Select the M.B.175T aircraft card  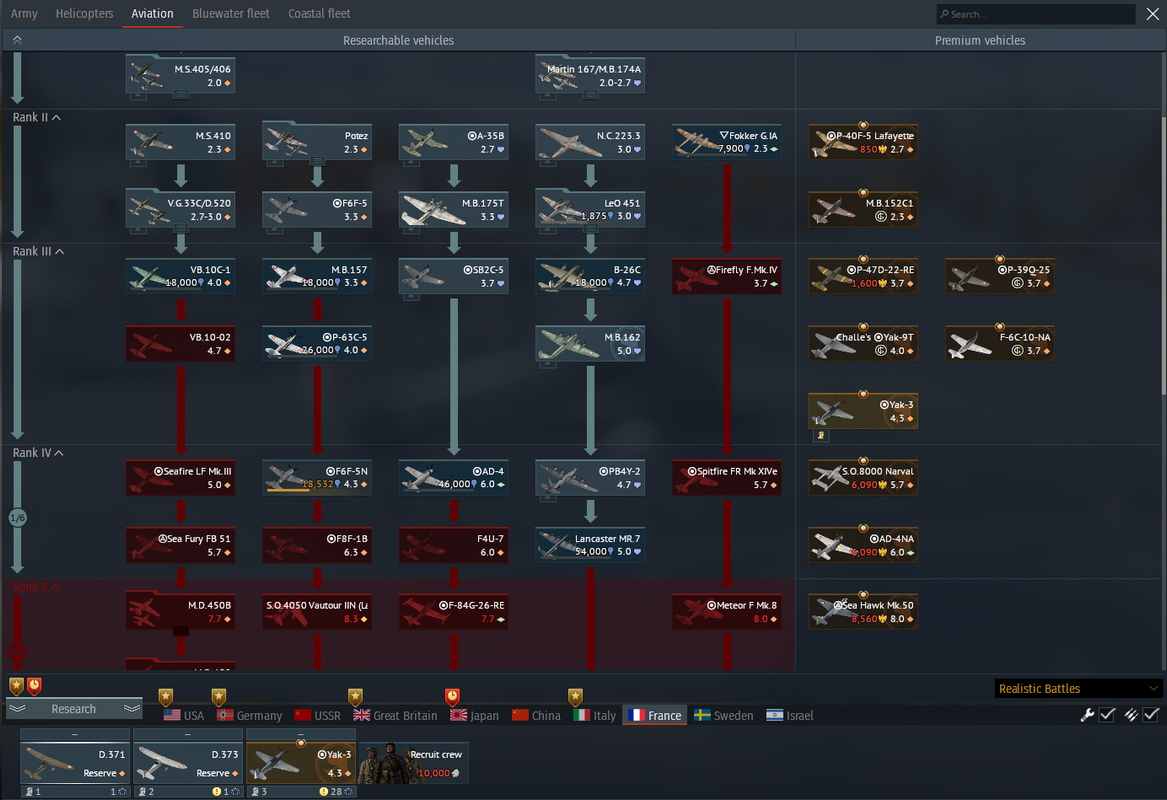[453, 209]
